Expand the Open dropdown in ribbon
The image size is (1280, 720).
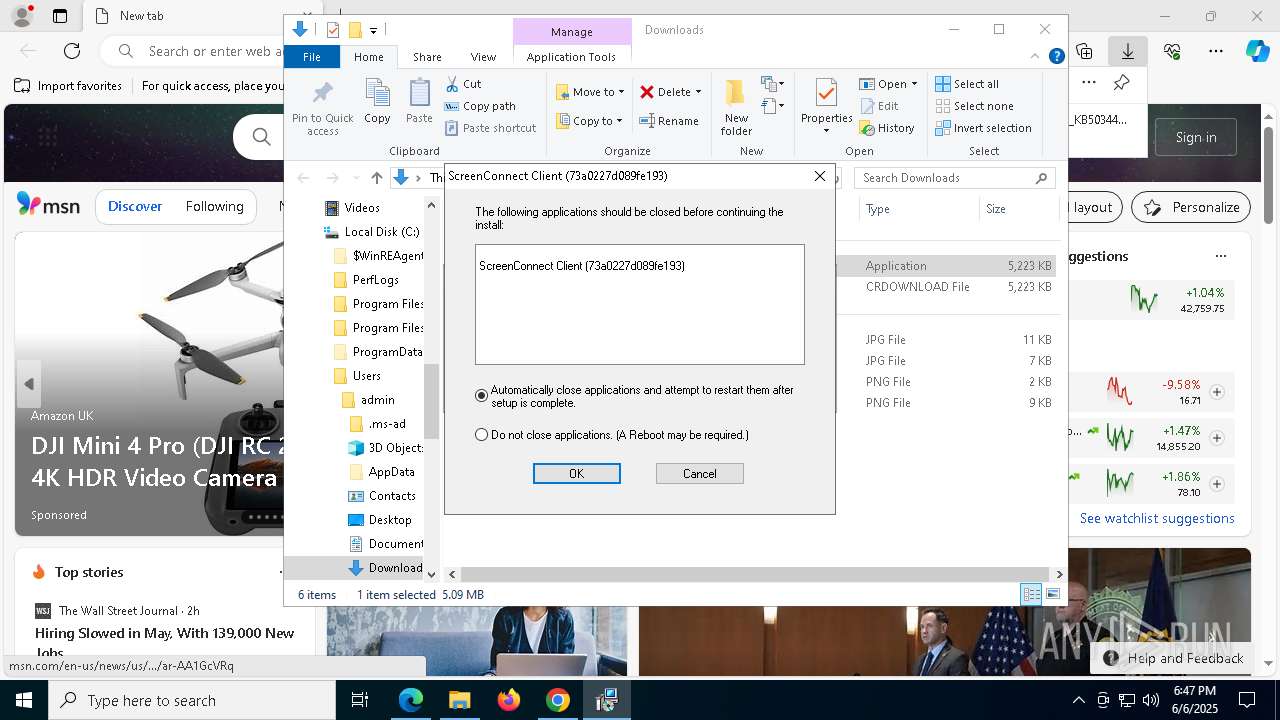(x=914, y=84)
